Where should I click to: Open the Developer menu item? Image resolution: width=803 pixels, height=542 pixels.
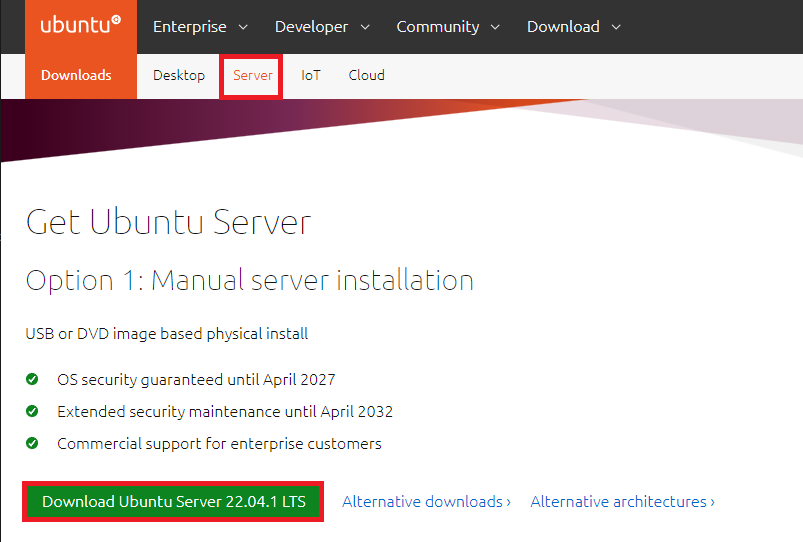pos(311,27)
